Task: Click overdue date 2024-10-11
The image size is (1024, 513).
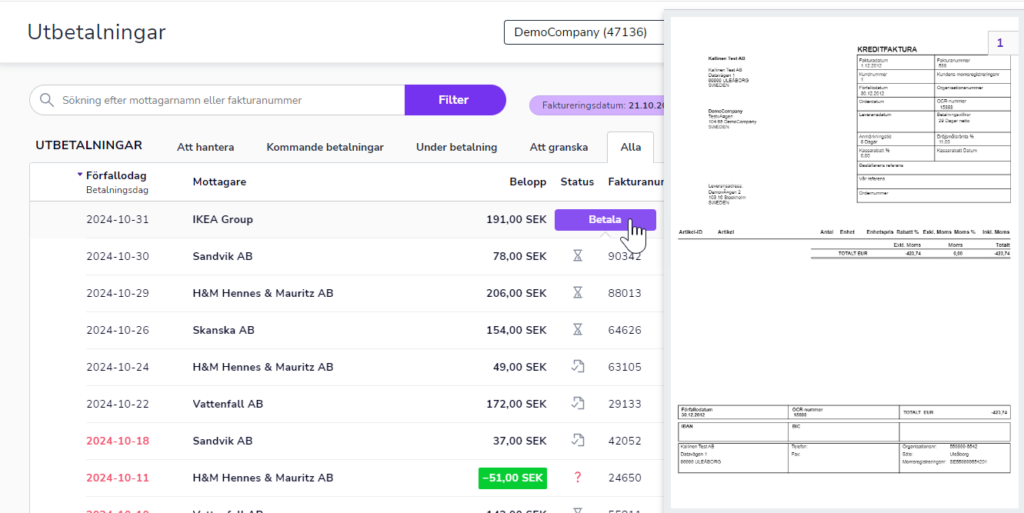Action: [x=118, y=478]
